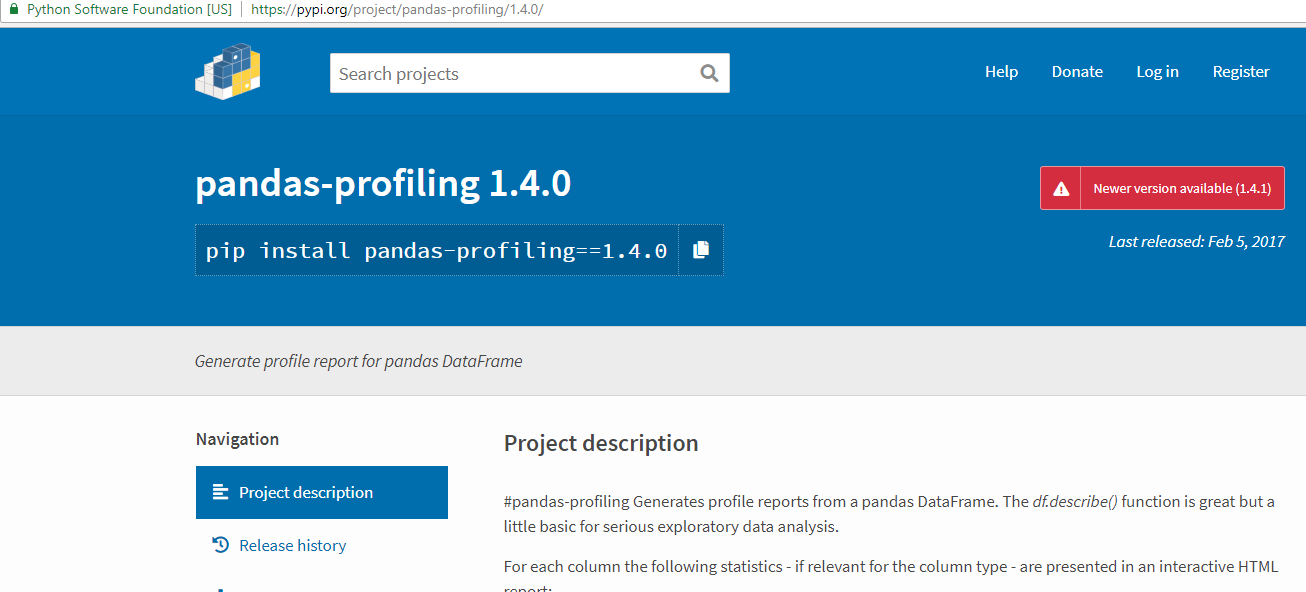Copy pip install command with clipboard icon

pyautogui.click(x=701, y=250)
